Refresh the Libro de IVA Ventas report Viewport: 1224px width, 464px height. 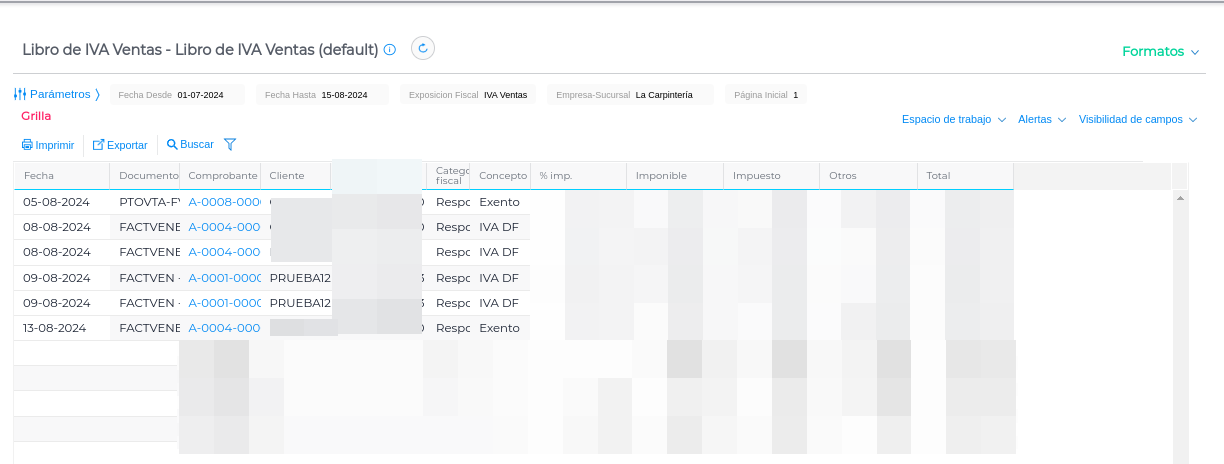pos(423,48)
